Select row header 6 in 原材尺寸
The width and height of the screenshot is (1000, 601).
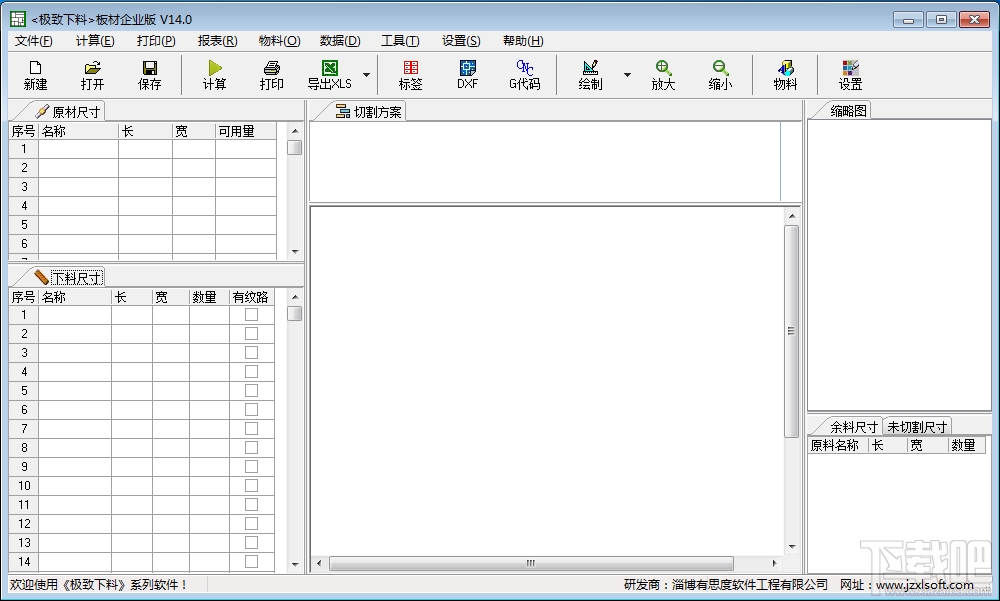point(24,244)
